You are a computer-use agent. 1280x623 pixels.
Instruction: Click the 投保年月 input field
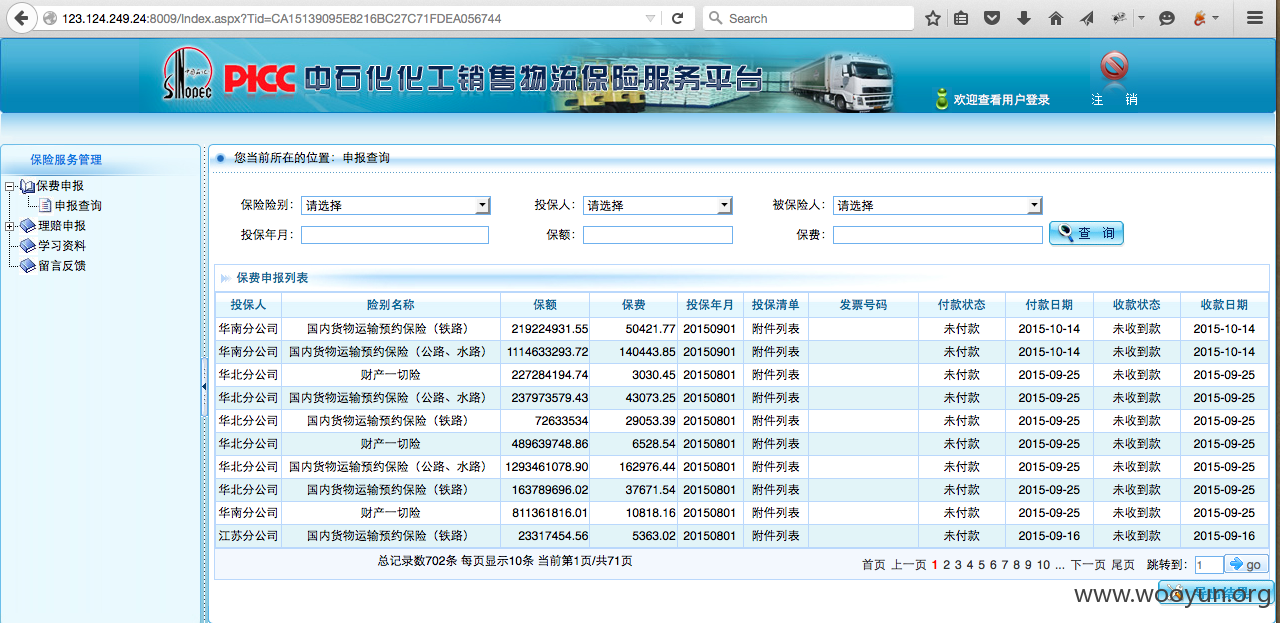pyautogui.click(x=395, y=235)
